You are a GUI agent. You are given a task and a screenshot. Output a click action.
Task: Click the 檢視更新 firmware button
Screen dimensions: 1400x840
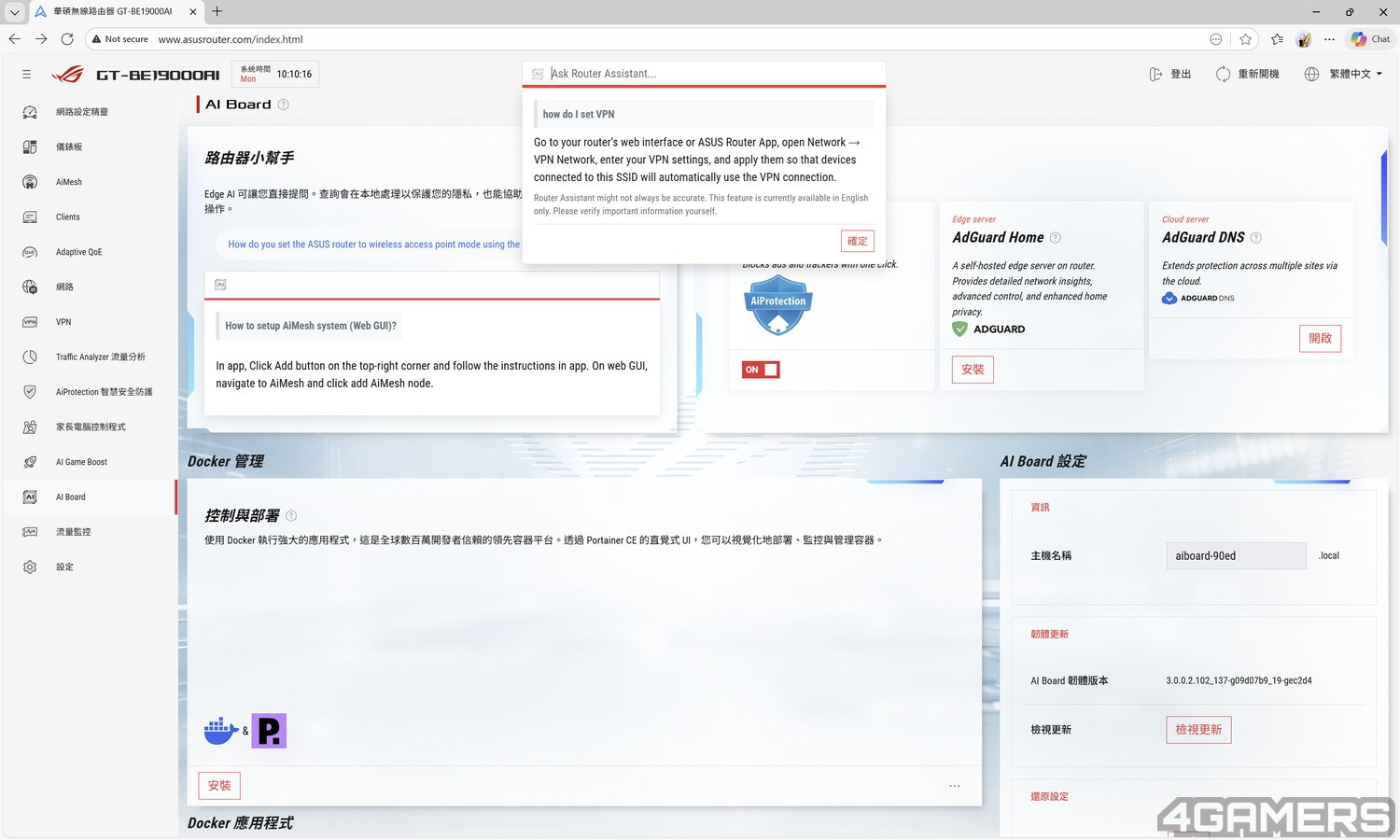pos(1198,730)
